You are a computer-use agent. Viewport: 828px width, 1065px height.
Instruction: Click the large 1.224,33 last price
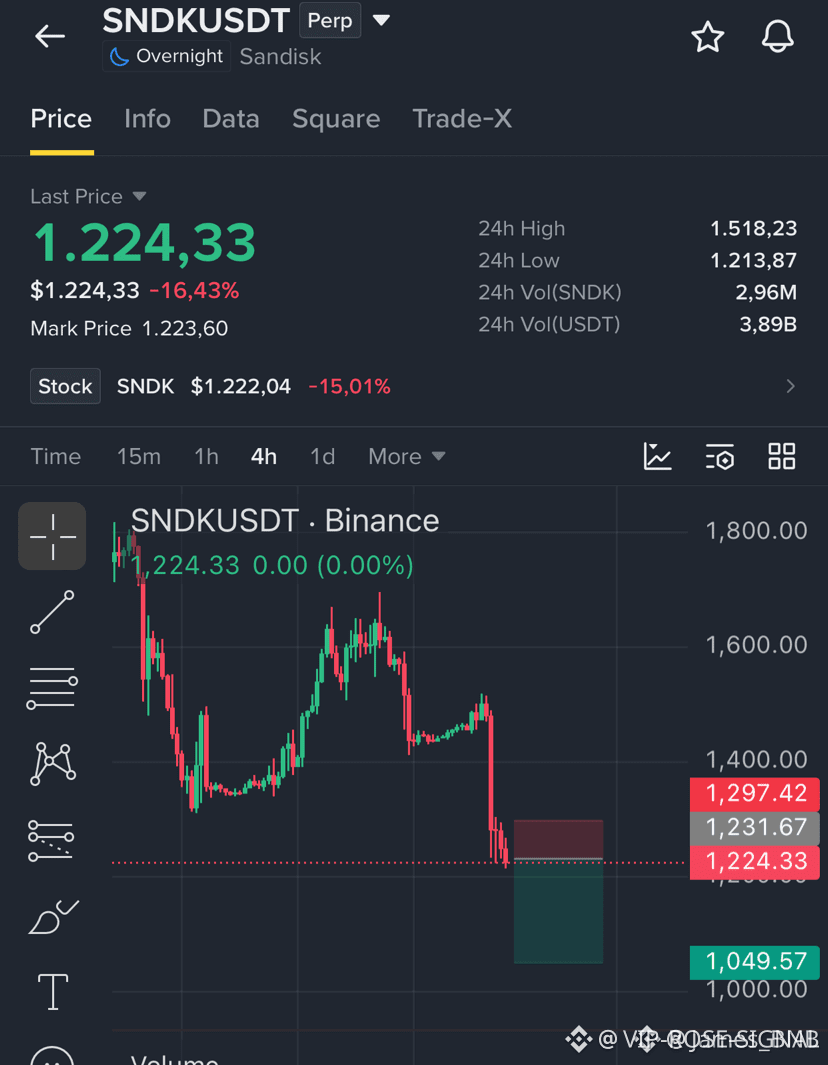coord(145,242)
